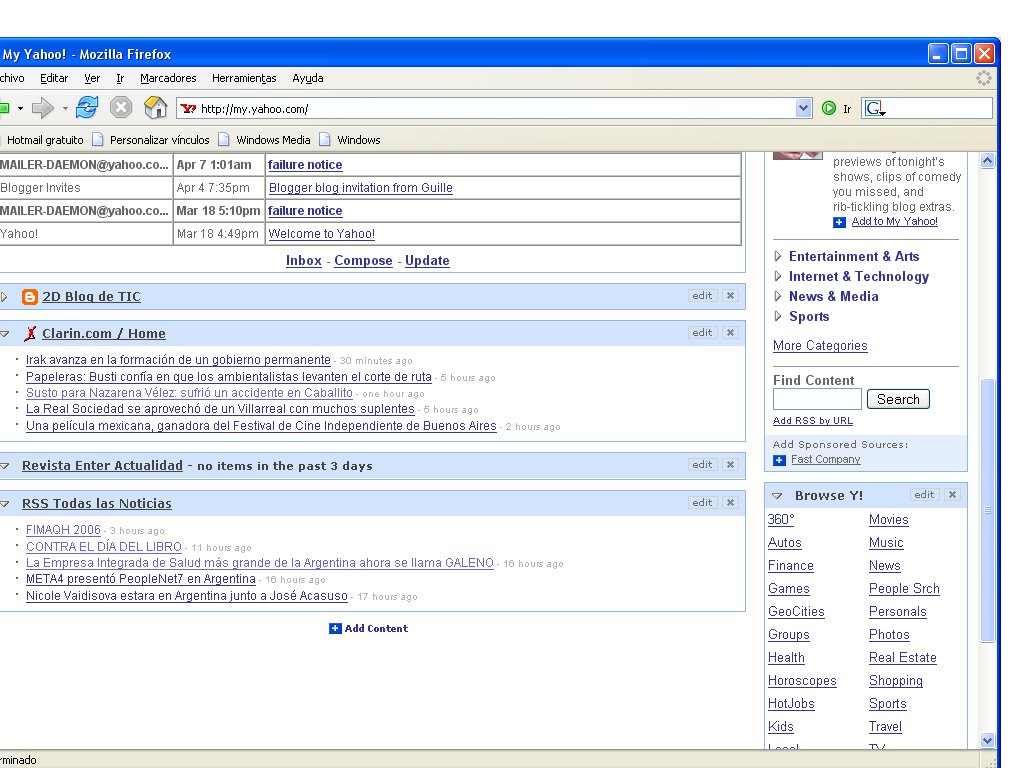Open the Ir menu
Viewport: 1024px width, 768px height.
pyautogui.click(x=120, y=78)
